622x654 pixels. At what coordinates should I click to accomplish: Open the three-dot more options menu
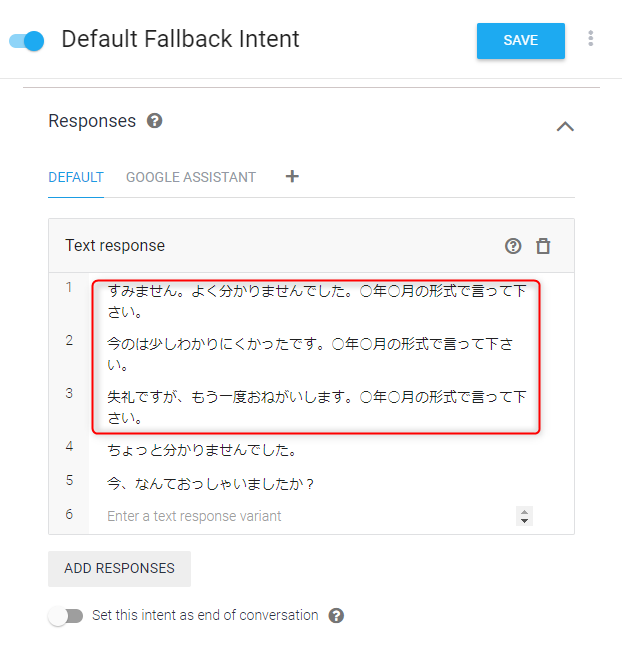591,38
